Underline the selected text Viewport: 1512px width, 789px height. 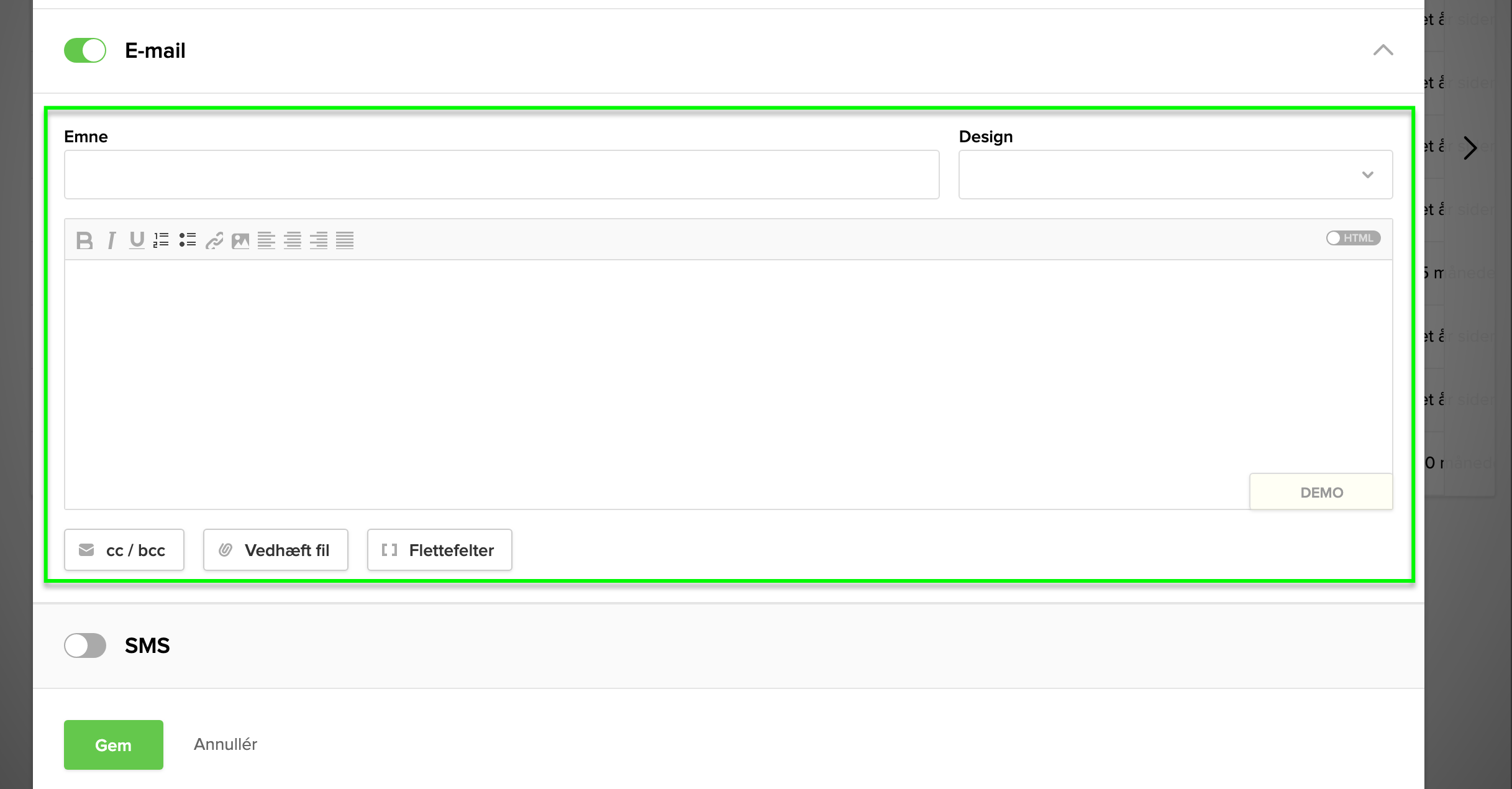click(x=137, y=240)
